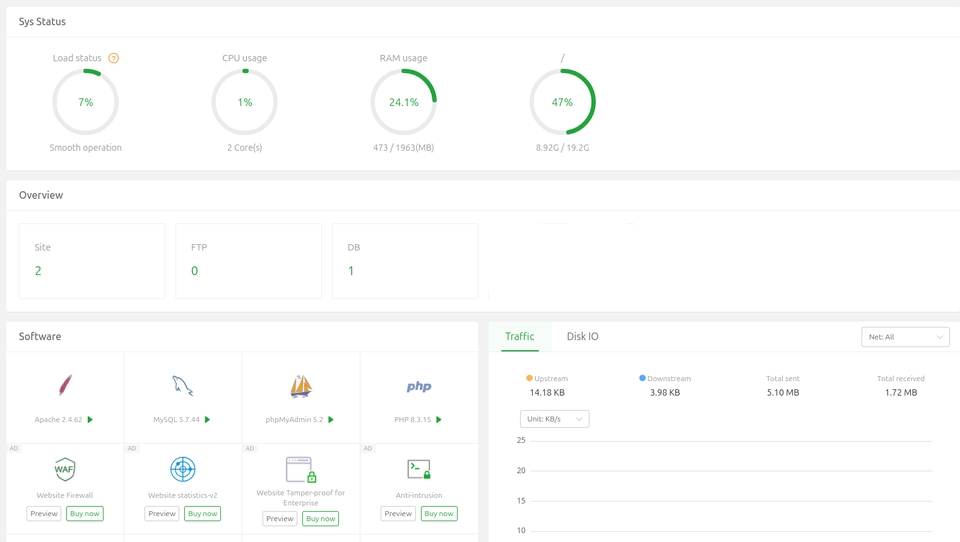Click the Website Firewall WAF shield icon
This screenshot has height=542, width=960.
[x=64, y=470]
